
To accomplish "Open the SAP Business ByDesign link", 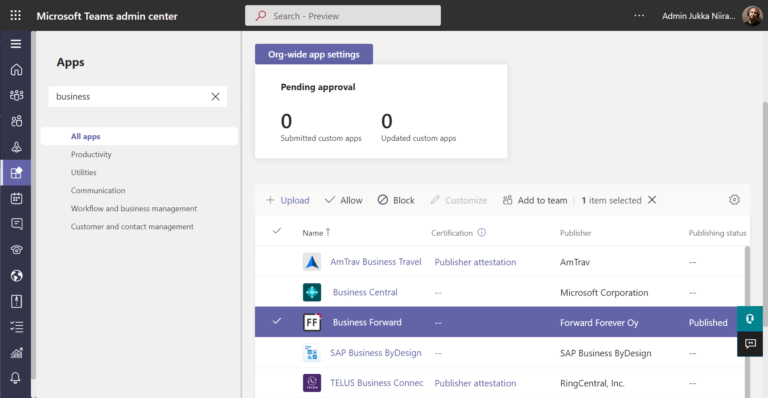I will click(376, 352).
